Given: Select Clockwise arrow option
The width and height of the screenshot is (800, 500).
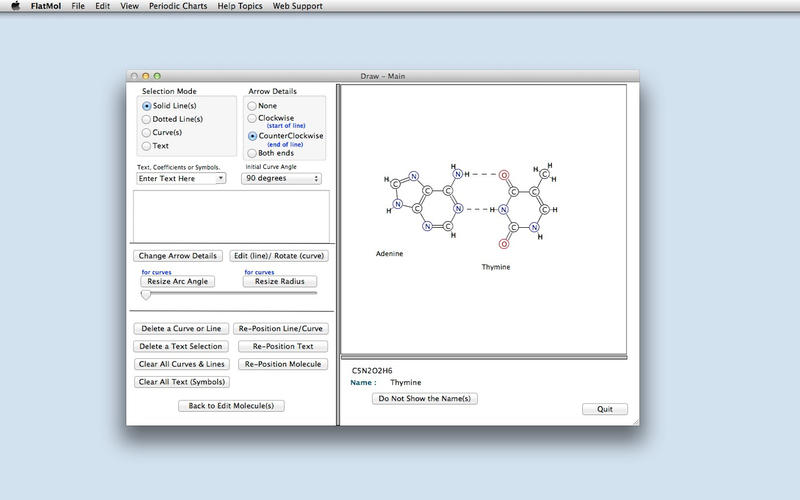Looking at the screenshot, I should [252, 118].
